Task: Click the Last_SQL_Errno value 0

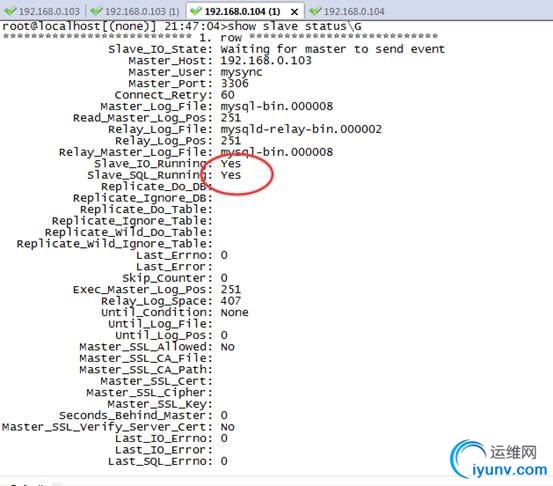Action: [x=224, y=461]
